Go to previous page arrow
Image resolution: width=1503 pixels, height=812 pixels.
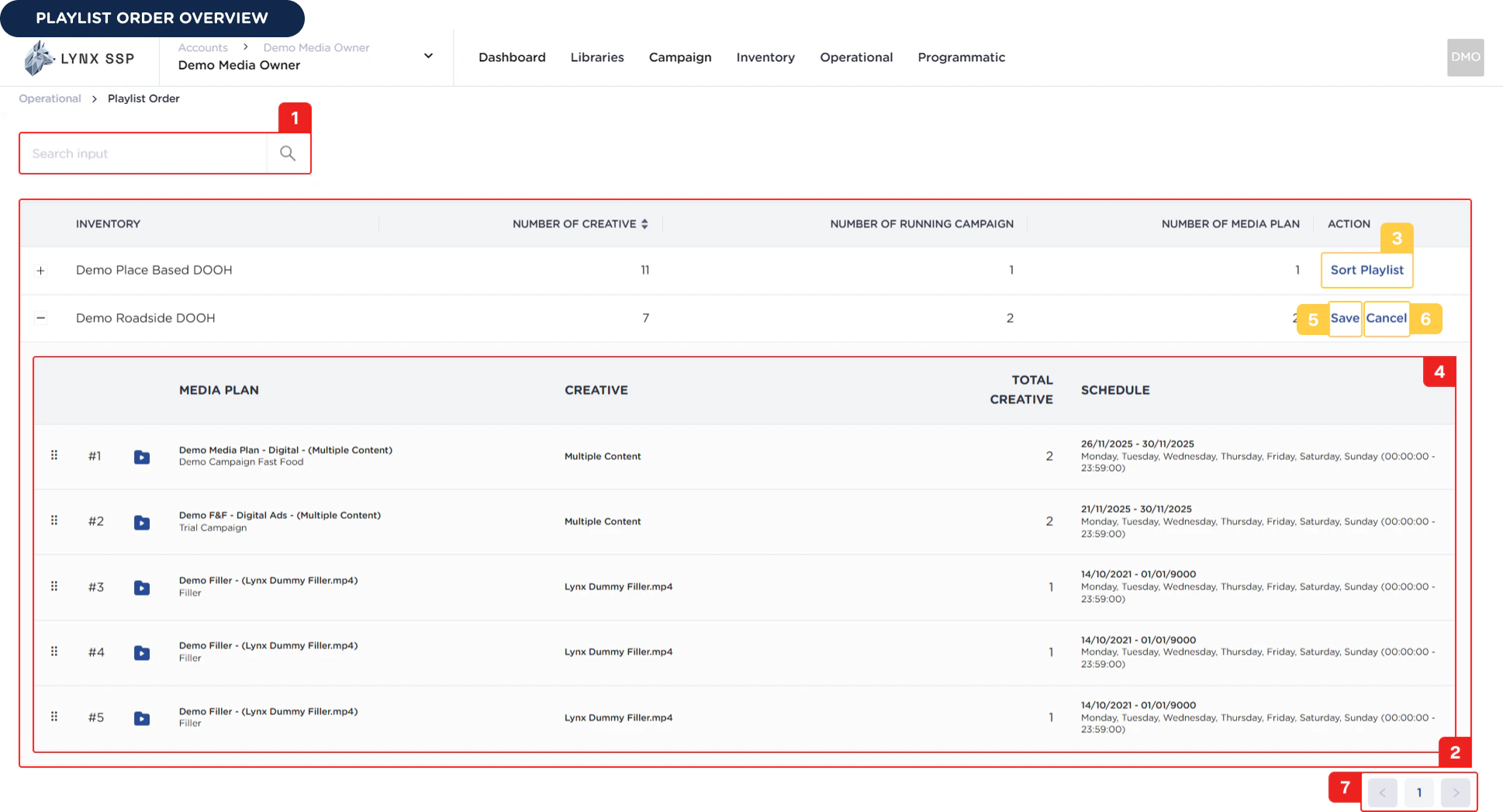1382,793
